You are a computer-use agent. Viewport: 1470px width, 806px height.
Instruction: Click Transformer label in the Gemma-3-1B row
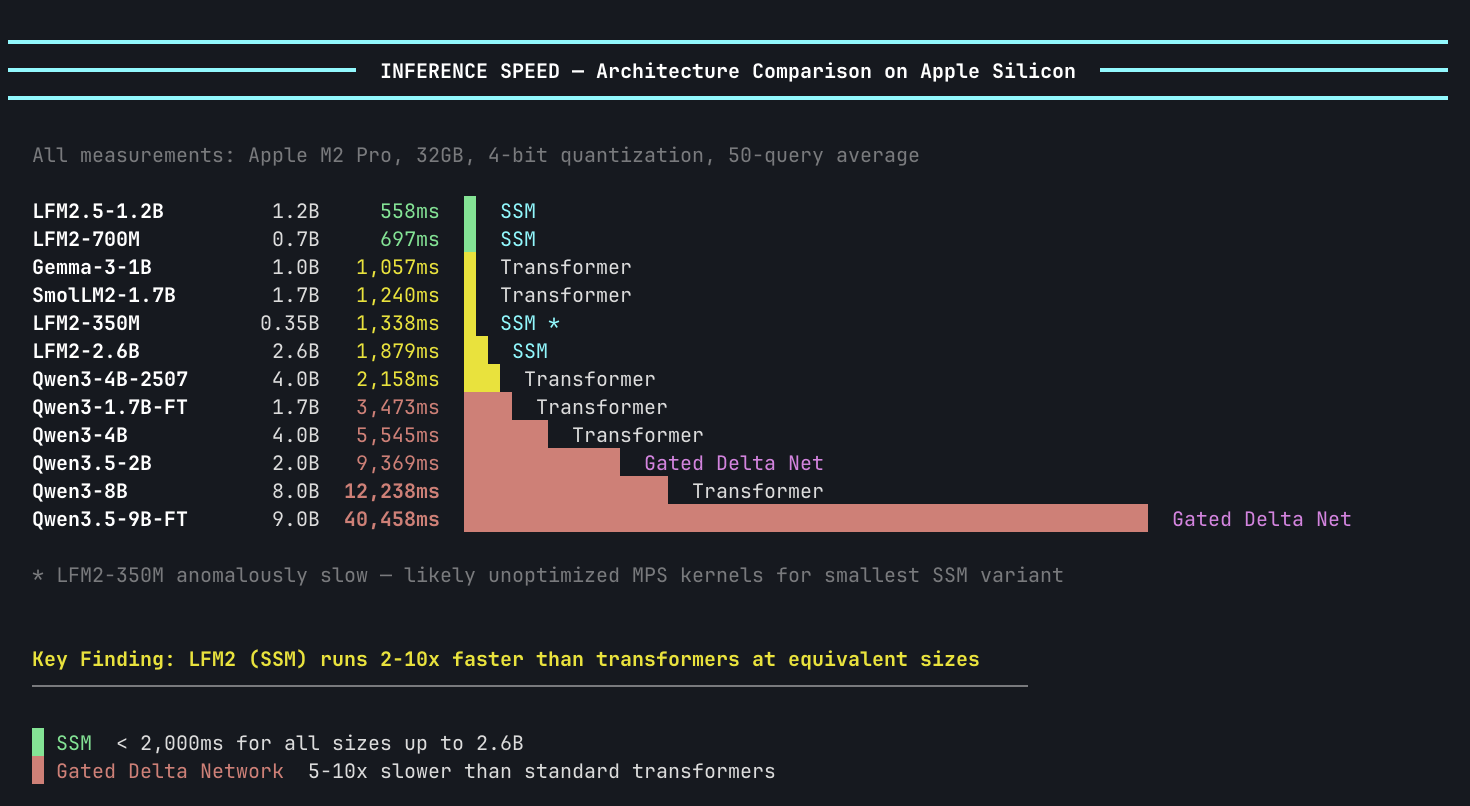(x=566, y=267)
